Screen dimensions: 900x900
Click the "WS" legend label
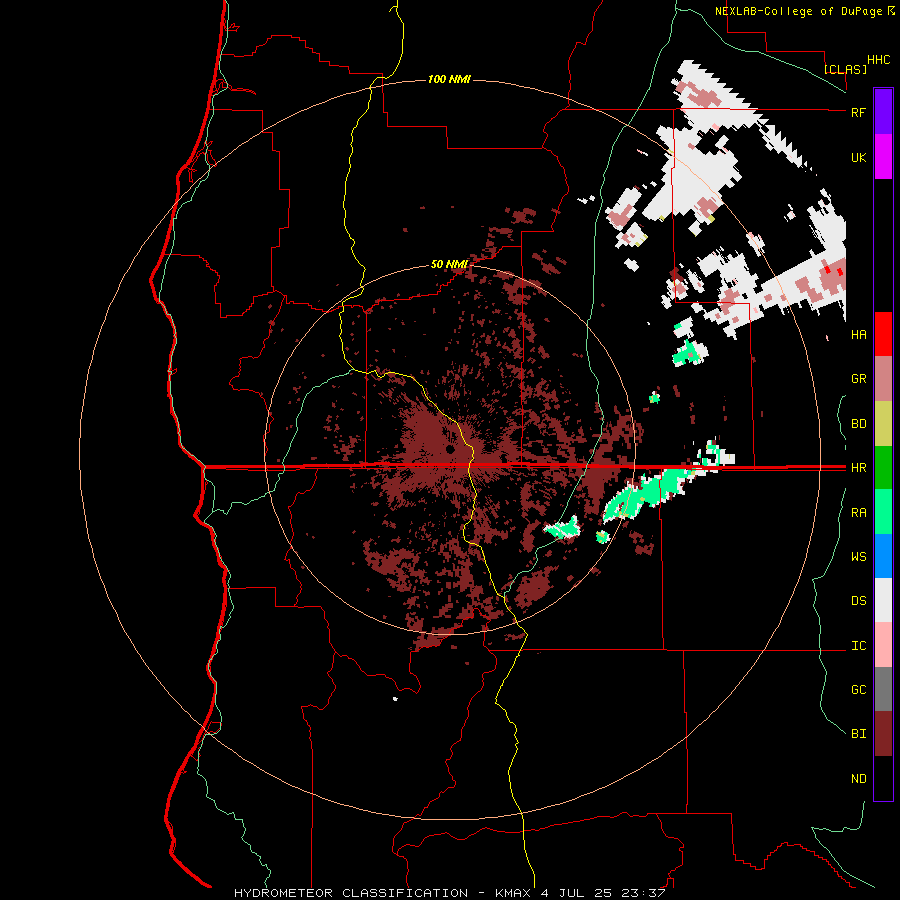(858, 557)
